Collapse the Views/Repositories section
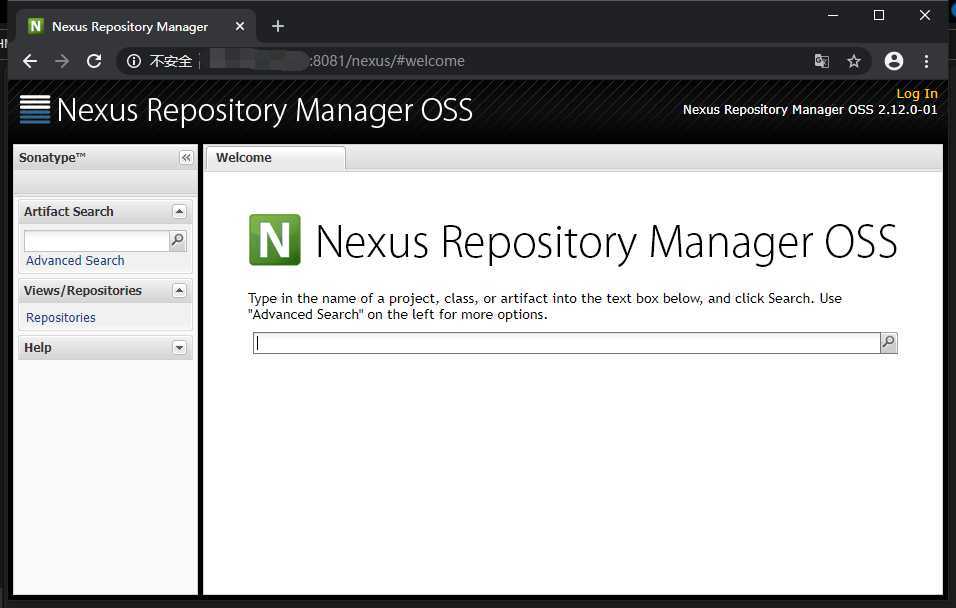 [x=179, y=290]
